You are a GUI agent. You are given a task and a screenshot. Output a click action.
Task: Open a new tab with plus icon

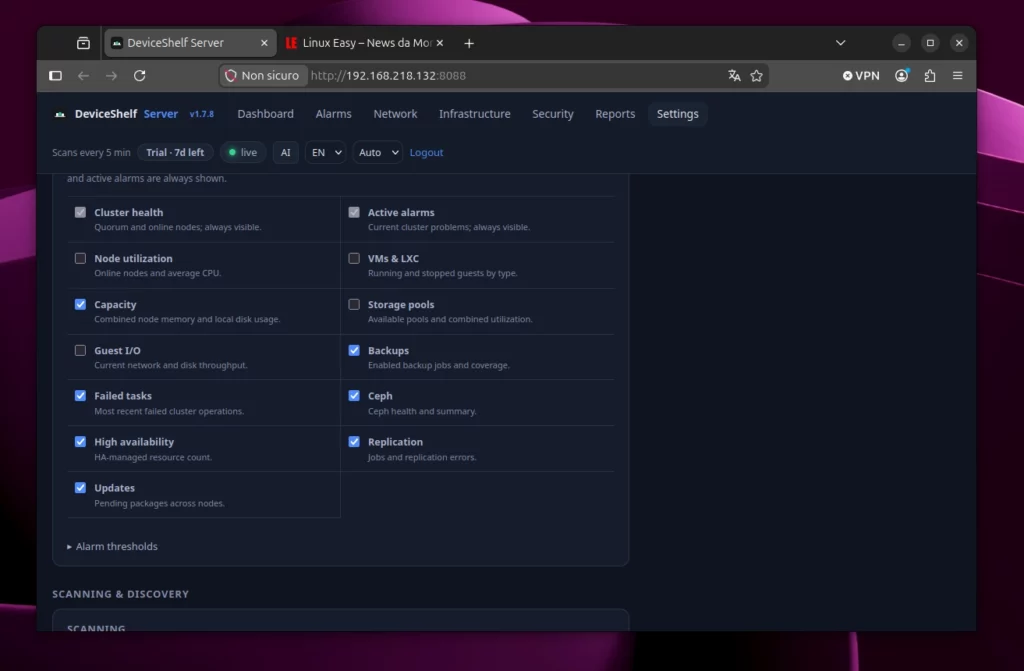[469, 43]
